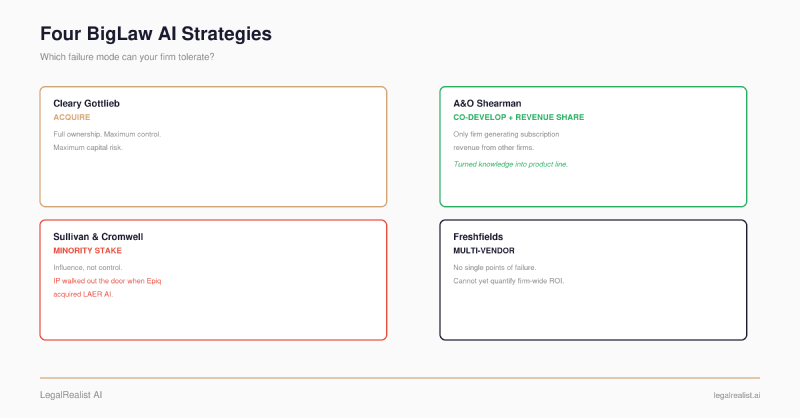
Task: Open the legalrealist.ai footer link
Action: [x=737, y=396]
